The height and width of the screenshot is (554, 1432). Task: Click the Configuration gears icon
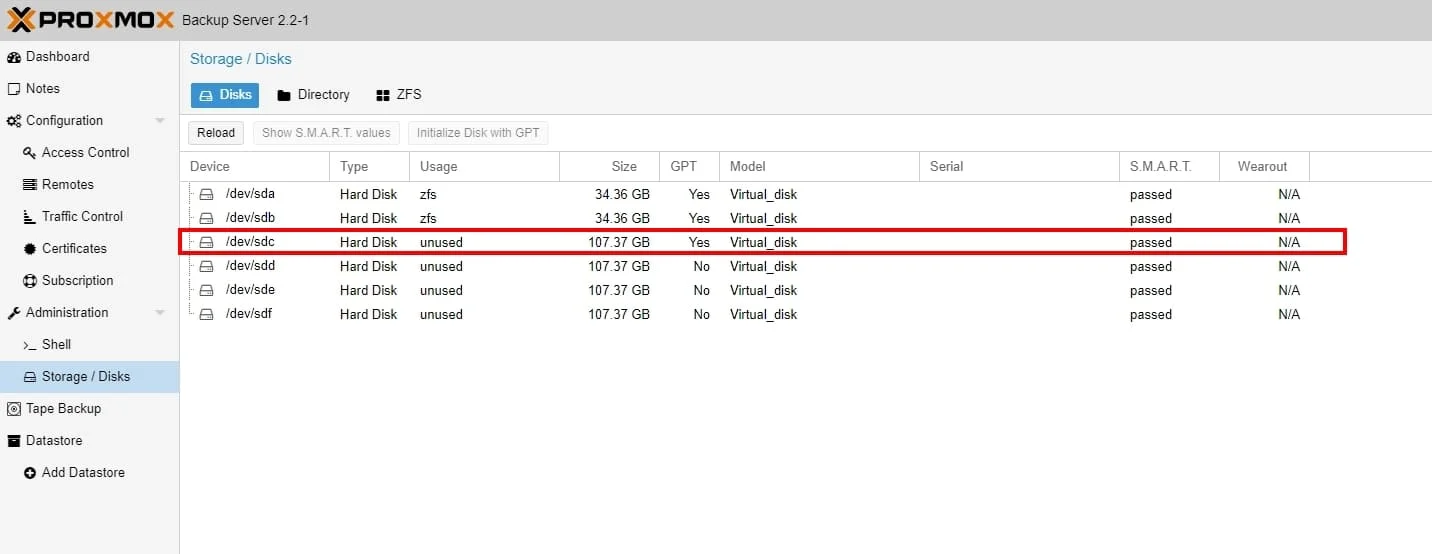(x=14, y=121)
